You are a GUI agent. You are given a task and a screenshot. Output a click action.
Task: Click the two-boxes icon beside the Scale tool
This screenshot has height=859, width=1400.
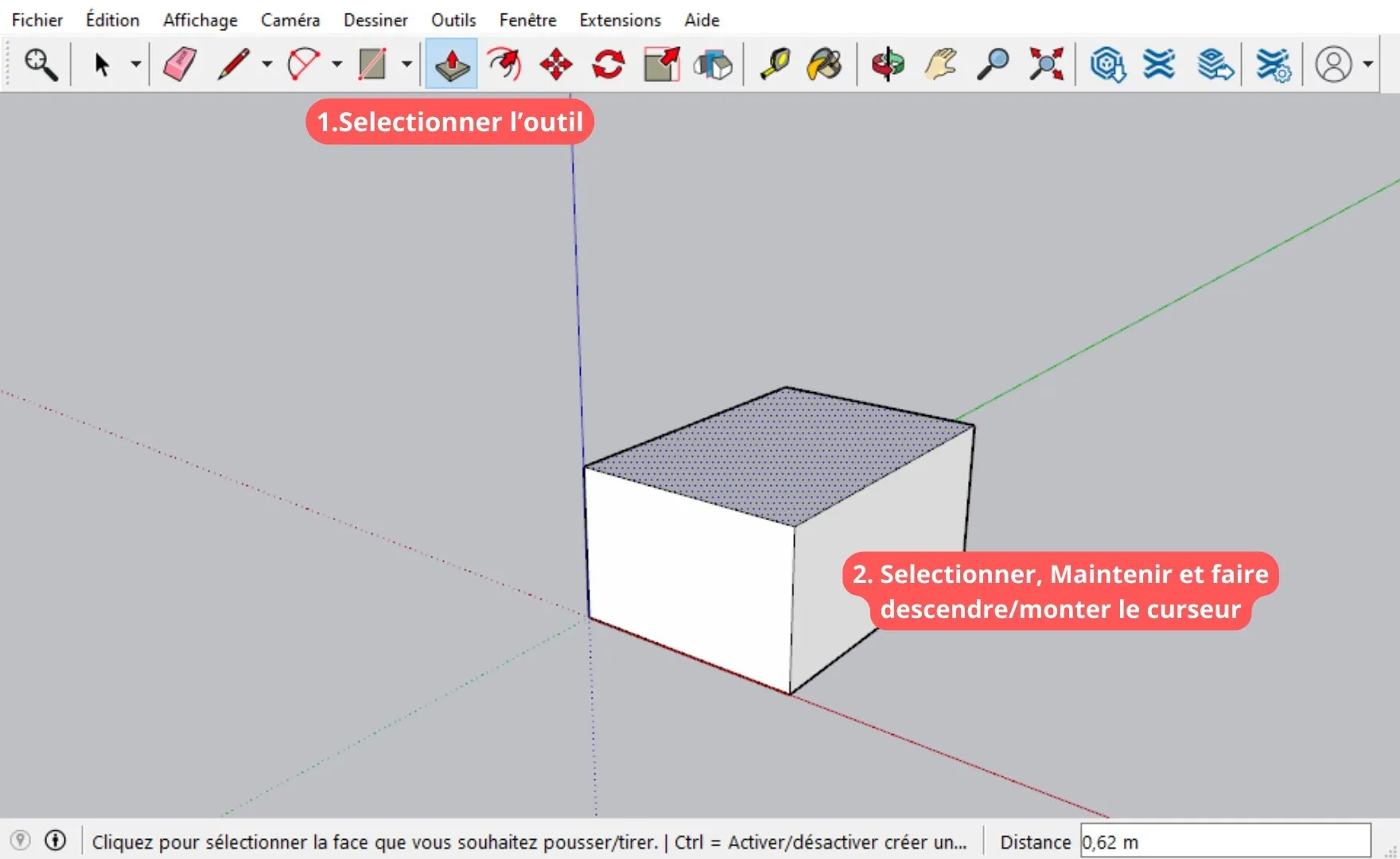(x=713, y=64)
